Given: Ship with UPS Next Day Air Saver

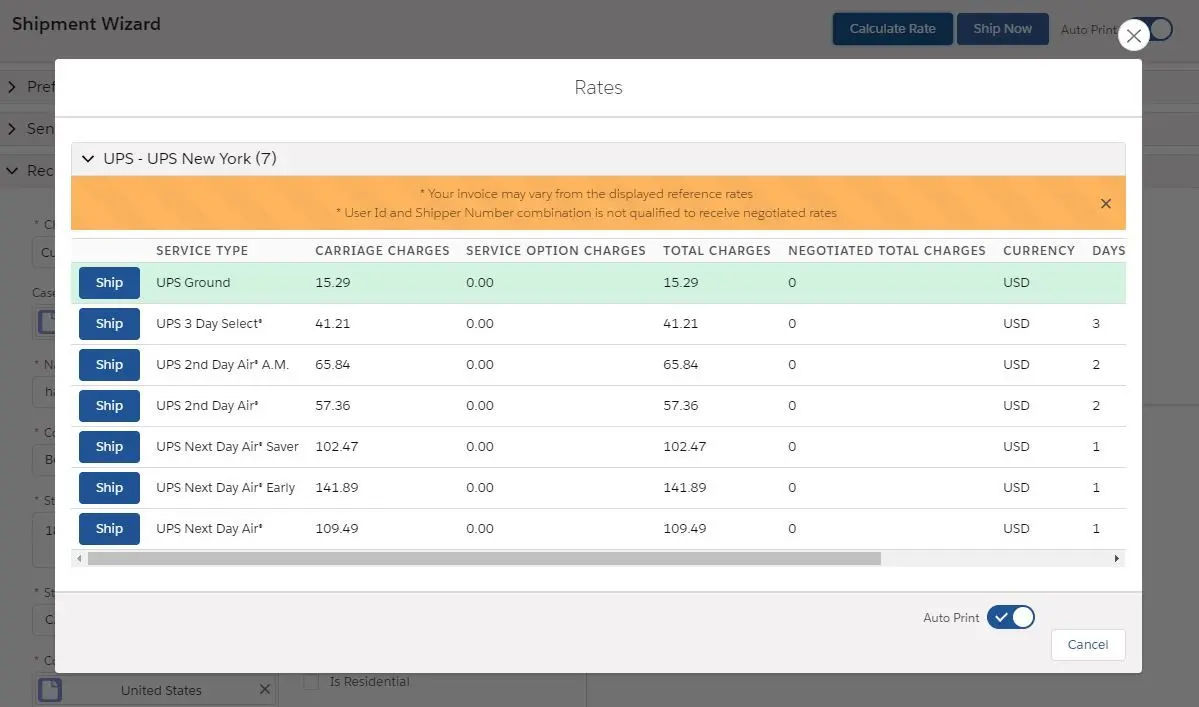Looking at the screenshot, I should [x=109, y=446].
